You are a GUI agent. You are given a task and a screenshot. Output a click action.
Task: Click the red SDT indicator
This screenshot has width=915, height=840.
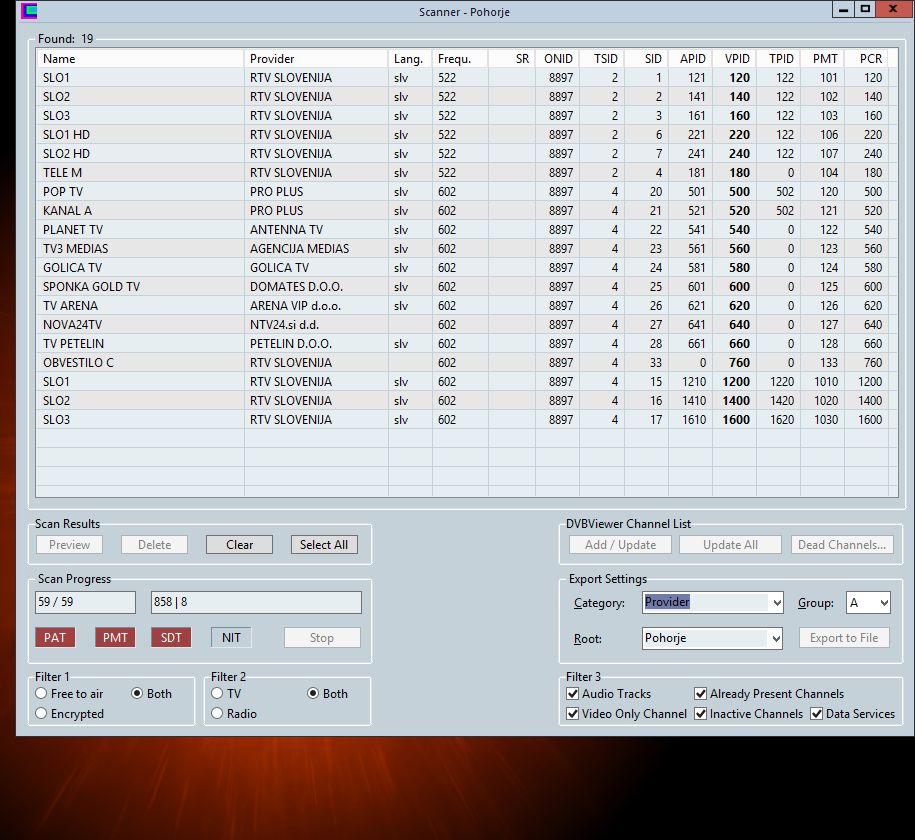(171, 637)
